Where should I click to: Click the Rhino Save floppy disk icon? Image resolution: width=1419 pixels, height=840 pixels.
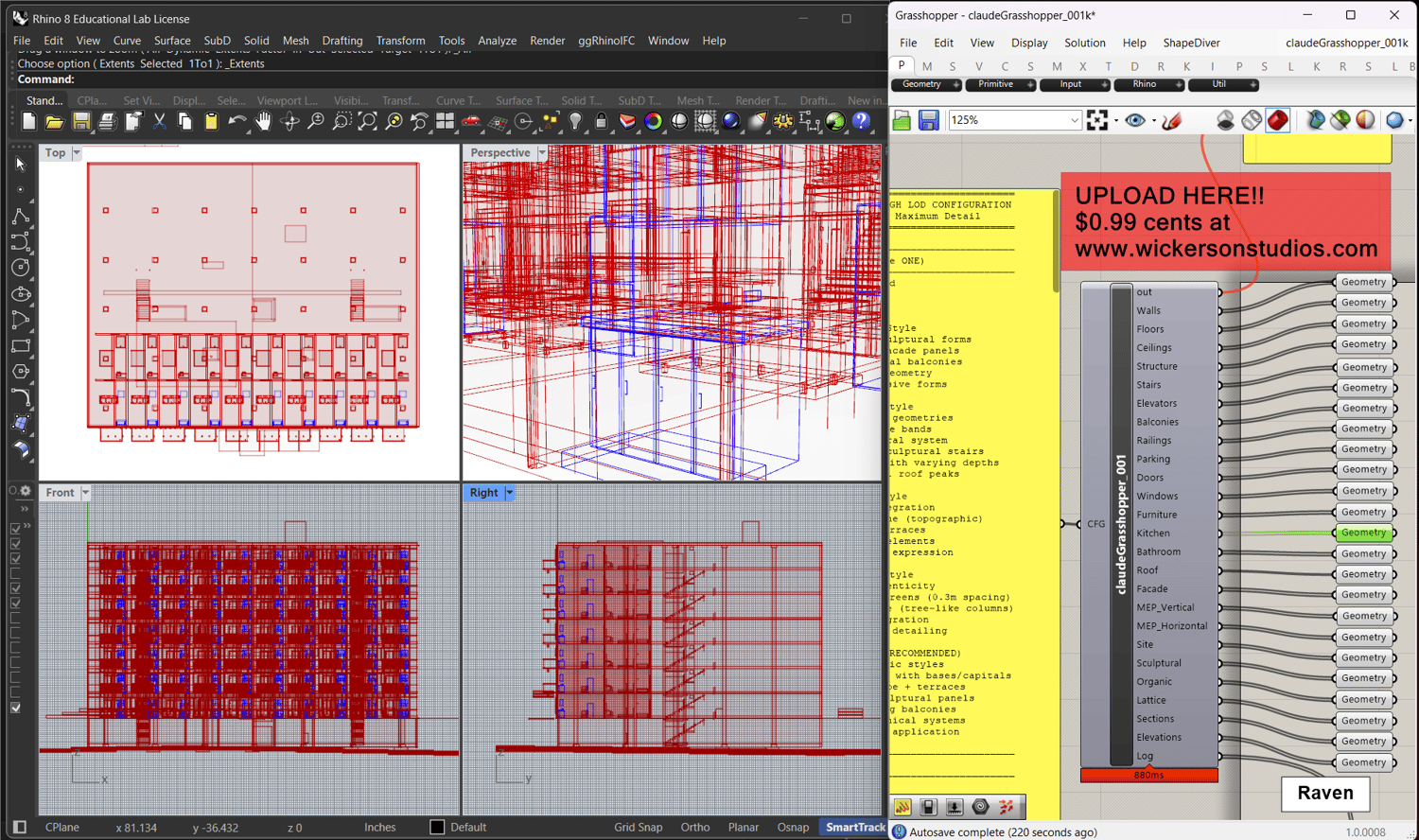[81, 121]
